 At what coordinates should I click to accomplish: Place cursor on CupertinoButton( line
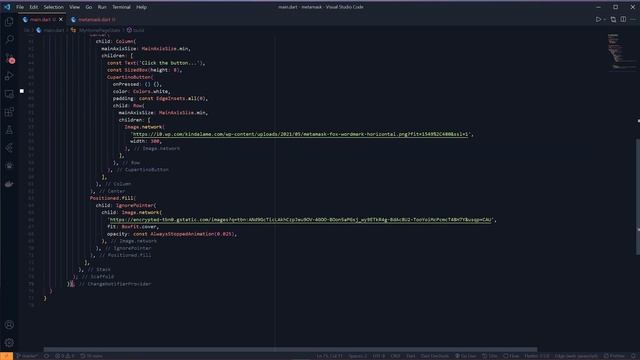(x=130, y=77)
